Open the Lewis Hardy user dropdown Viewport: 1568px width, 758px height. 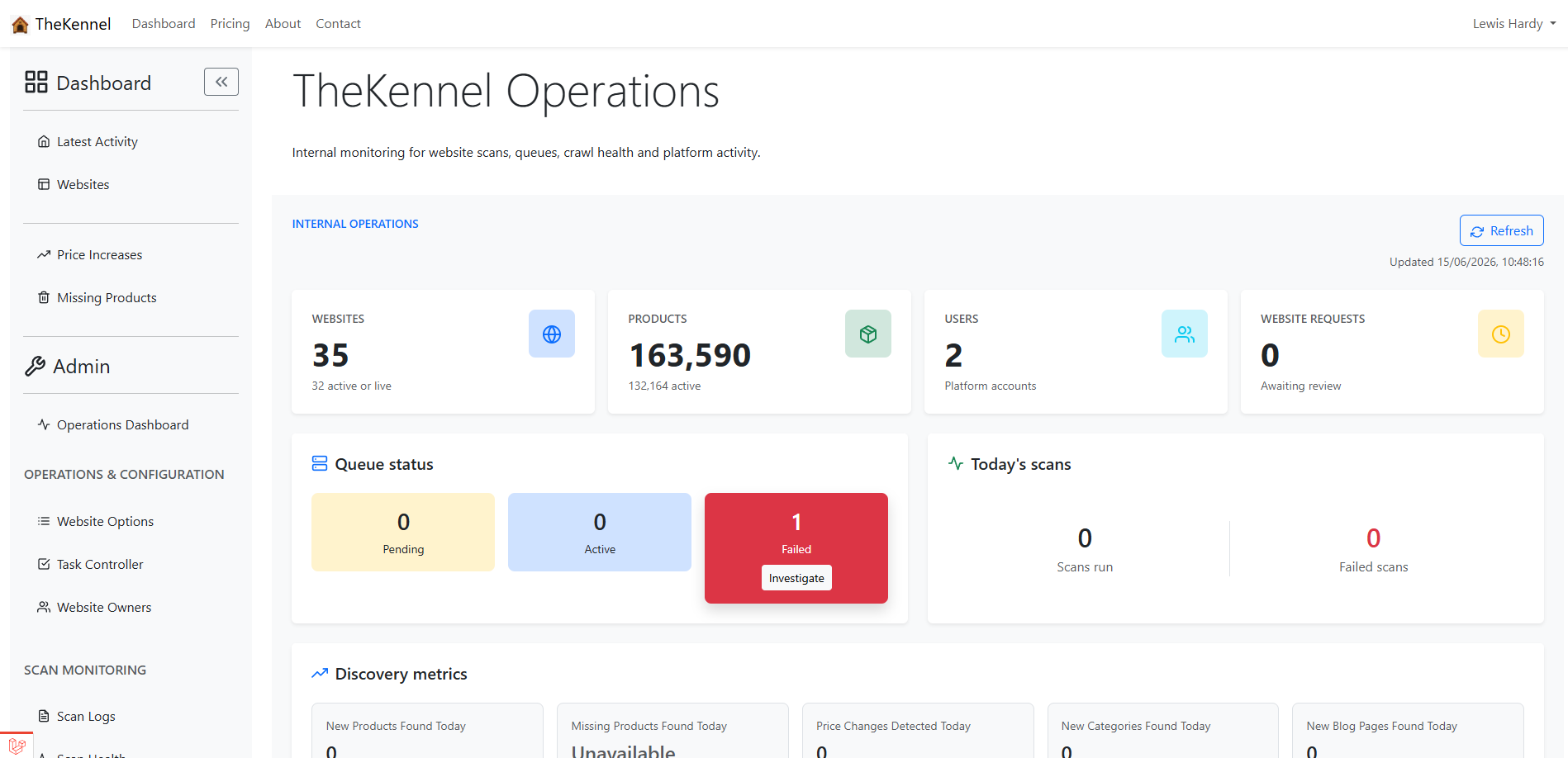point(1514,24)
